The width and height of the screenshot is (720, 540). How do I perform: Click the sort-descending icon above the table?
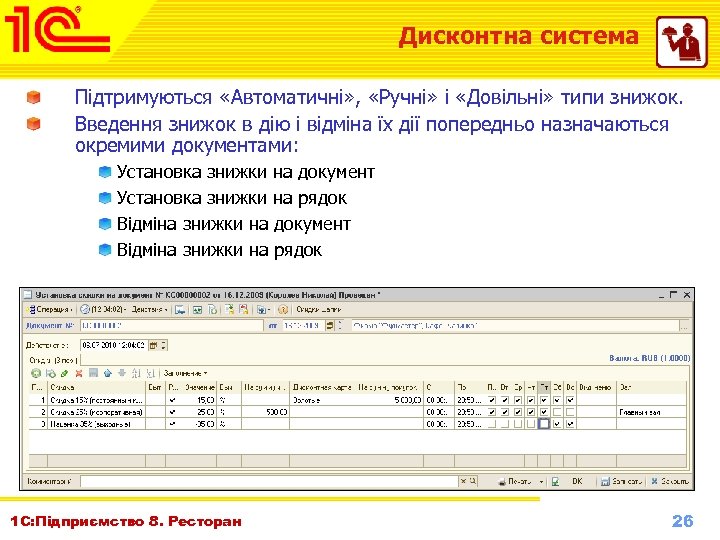[150, 373]
